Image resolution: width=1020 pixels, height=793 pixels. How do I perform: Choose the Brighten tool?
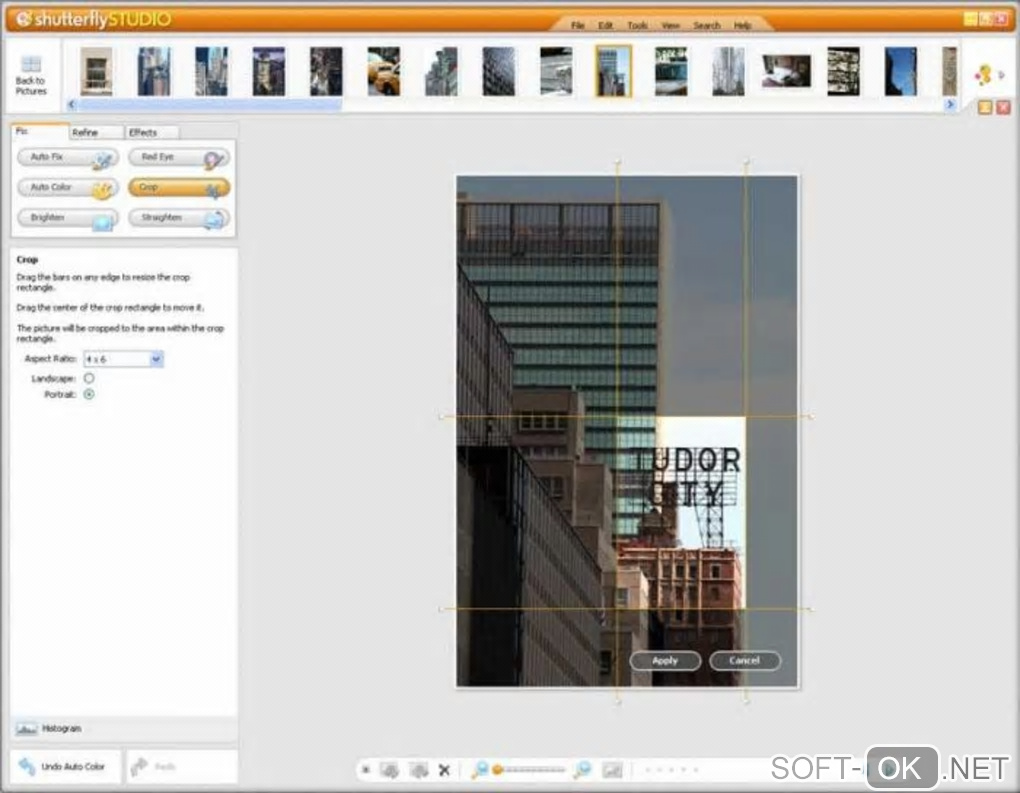click(67, 218)
